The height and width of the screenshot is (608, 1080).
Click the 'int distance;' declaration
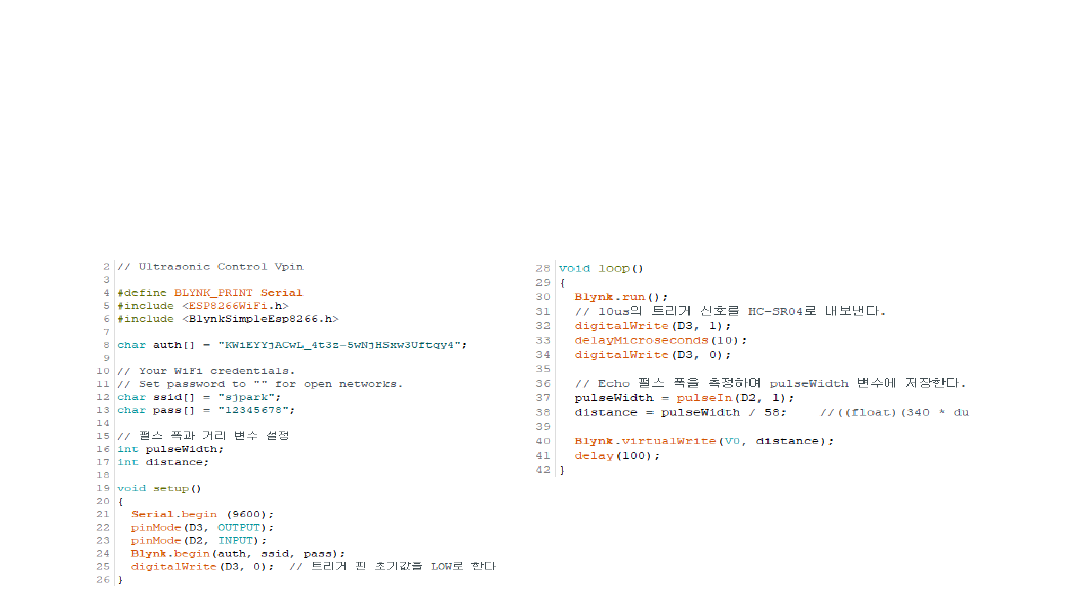[x=163, y=462]
